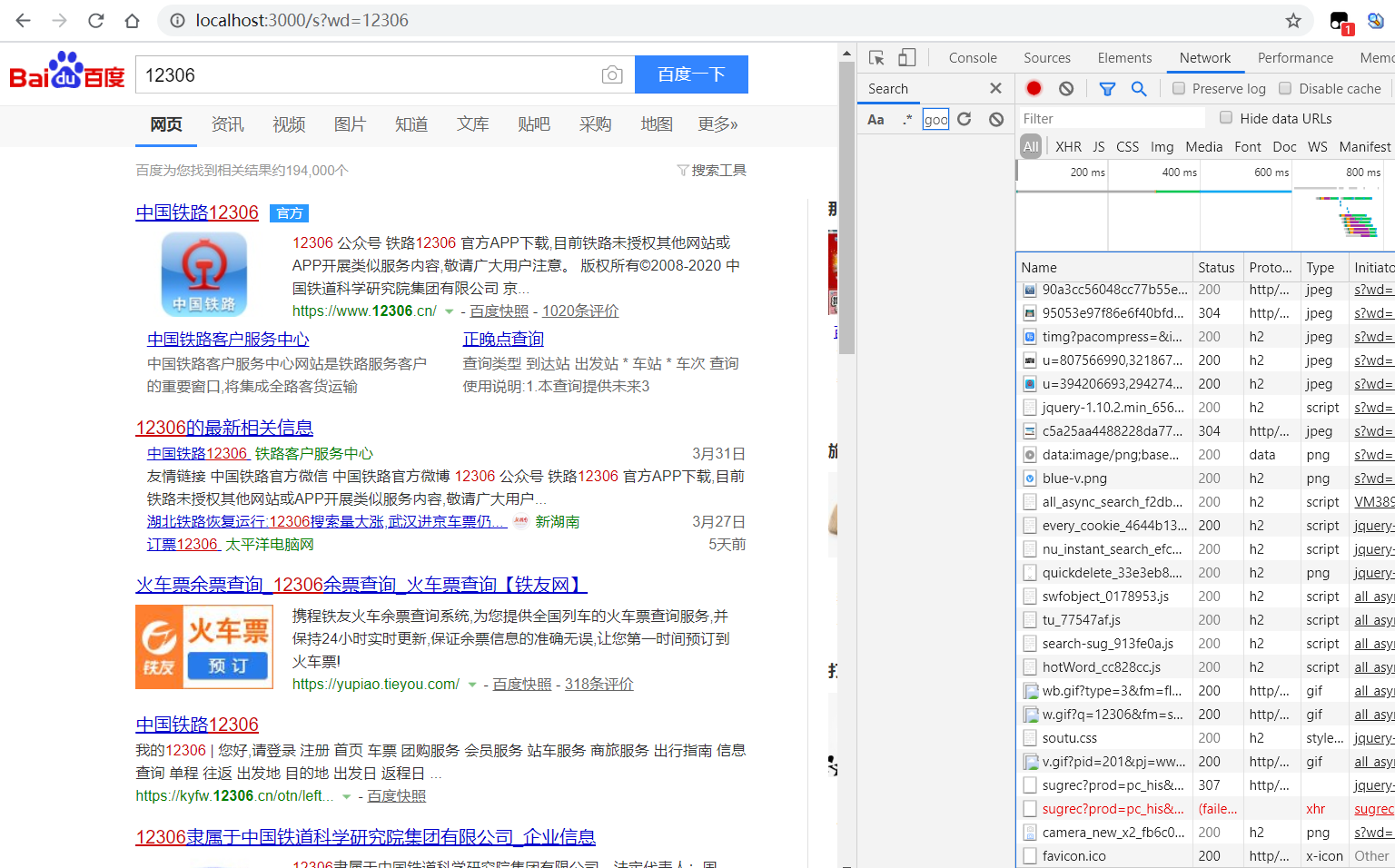This screenshot has height=868, width=1395.
Task: Open the 正晚点查询 sublink
Action: click(503, 339)
